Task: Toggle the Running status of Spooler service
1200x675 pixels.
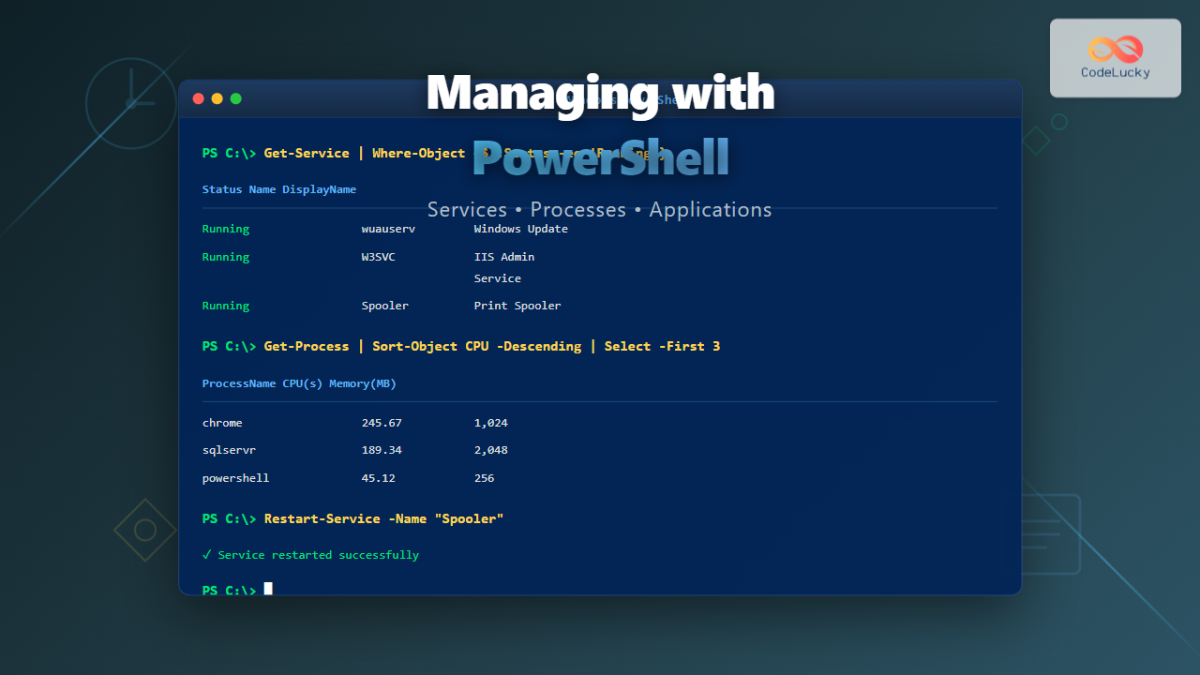Action: (225, 305)
